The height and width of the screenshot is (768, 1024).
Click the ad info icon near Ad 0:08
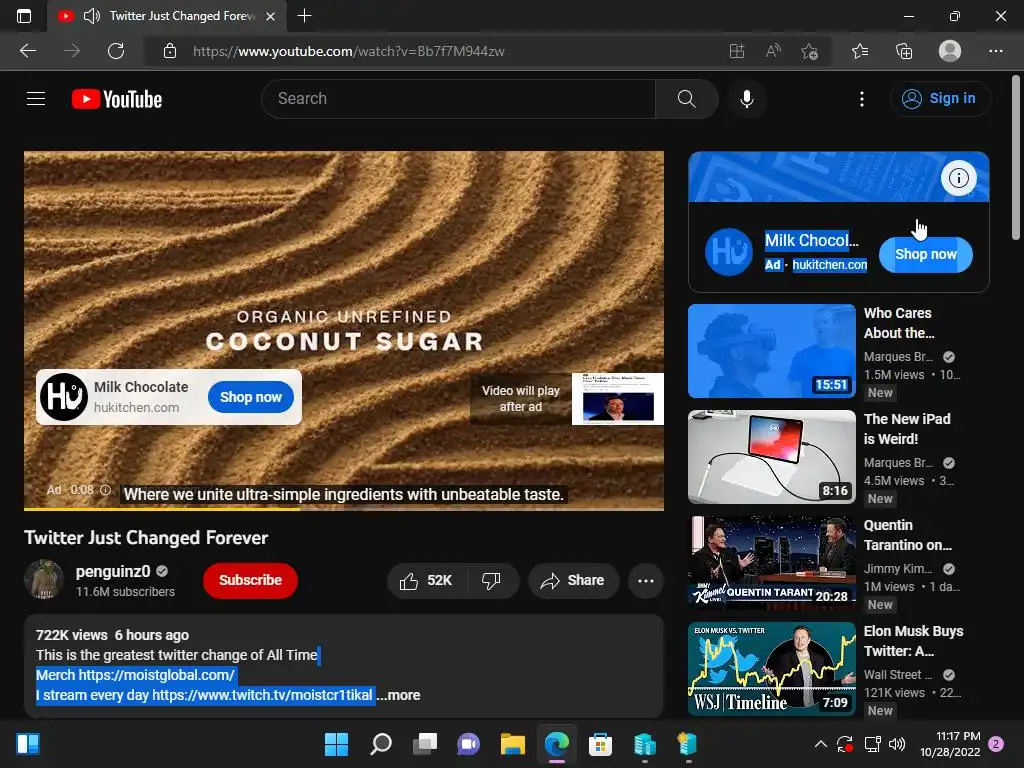pos(105,490)
